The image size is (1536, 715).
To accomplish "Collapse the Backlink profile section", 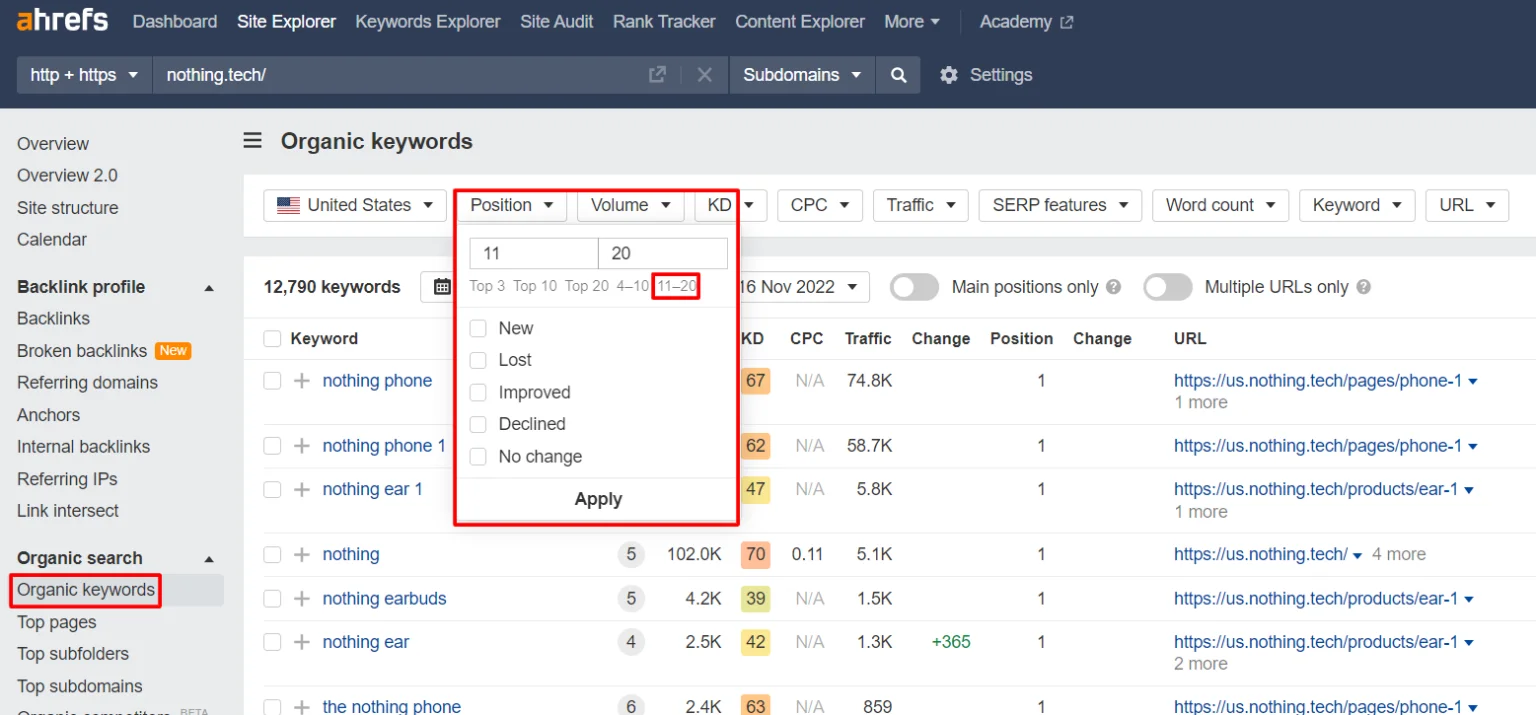I will click(x=209, y=288).
